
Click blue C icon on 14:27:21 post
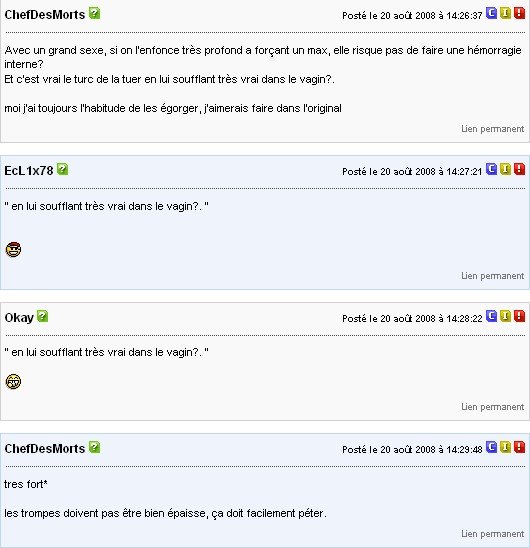pos(491,169)
